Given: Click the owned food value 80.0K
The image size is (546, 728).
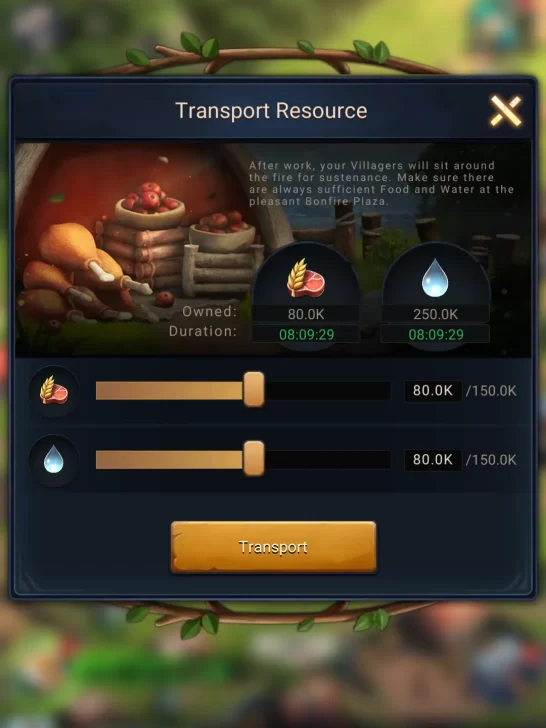Looking at the screenshot, I should (x=306, y=314).
